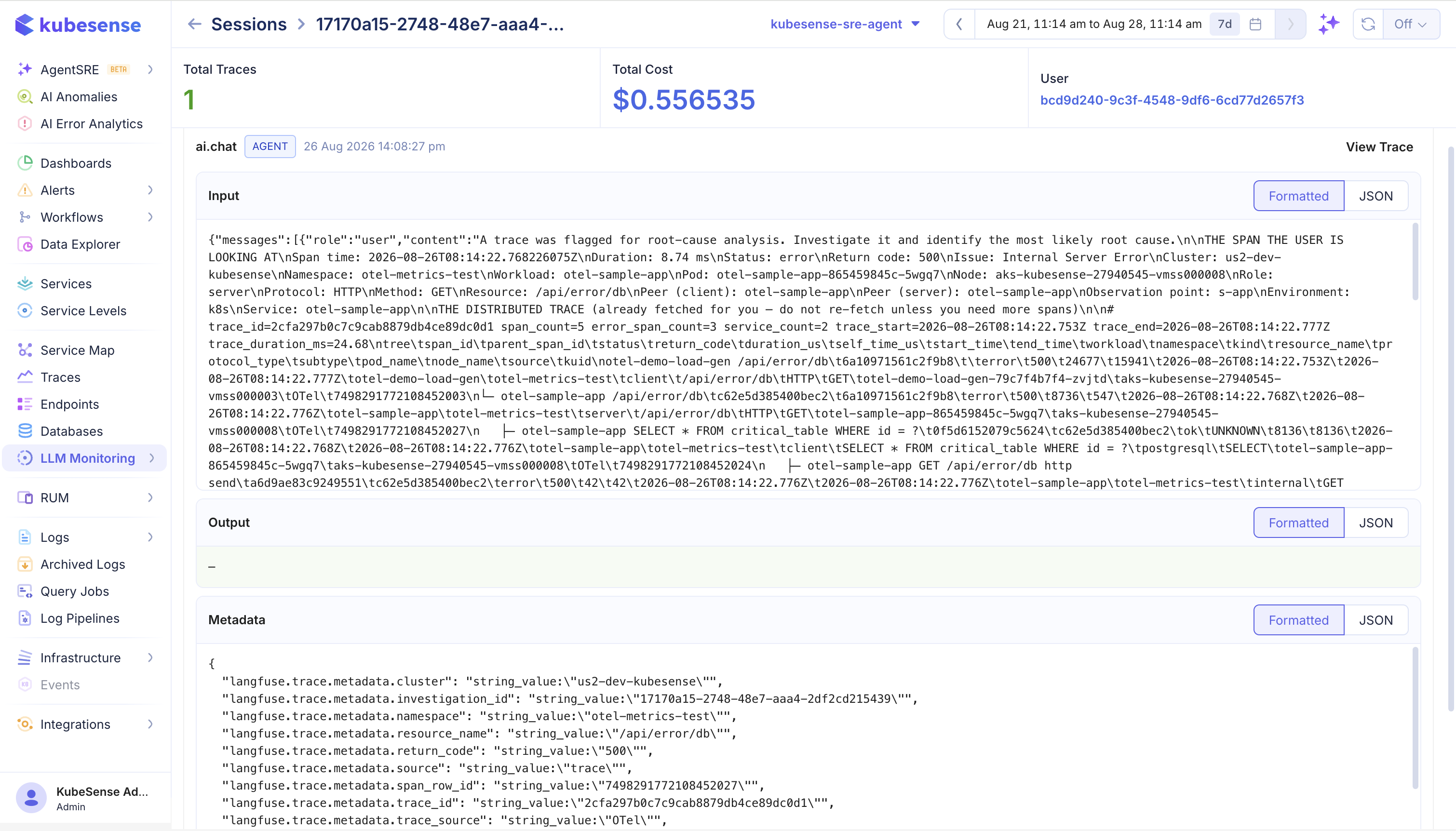Open the Query Jobs page
The height and width of the screenshot is (831, 1456).
(74, 591)
